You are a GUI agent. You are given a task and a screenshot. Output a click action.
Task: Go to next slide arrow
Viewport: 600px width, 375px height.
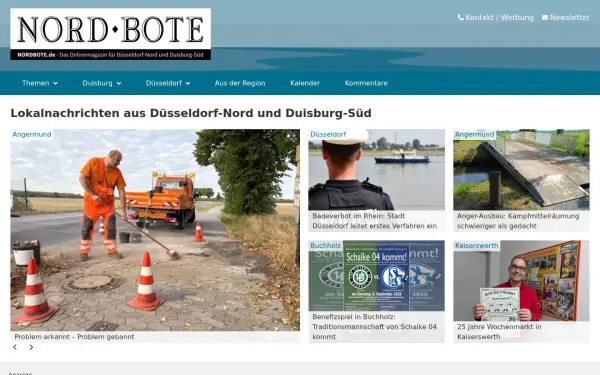(x=31, y=347)
